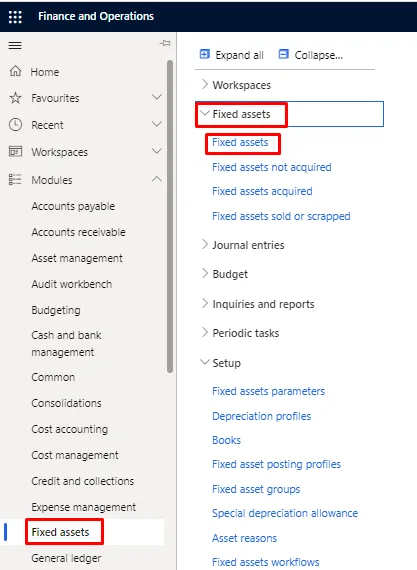Screen dimensions: 417x570
Task: Open the Cost management module
Action: click(75, 455)
